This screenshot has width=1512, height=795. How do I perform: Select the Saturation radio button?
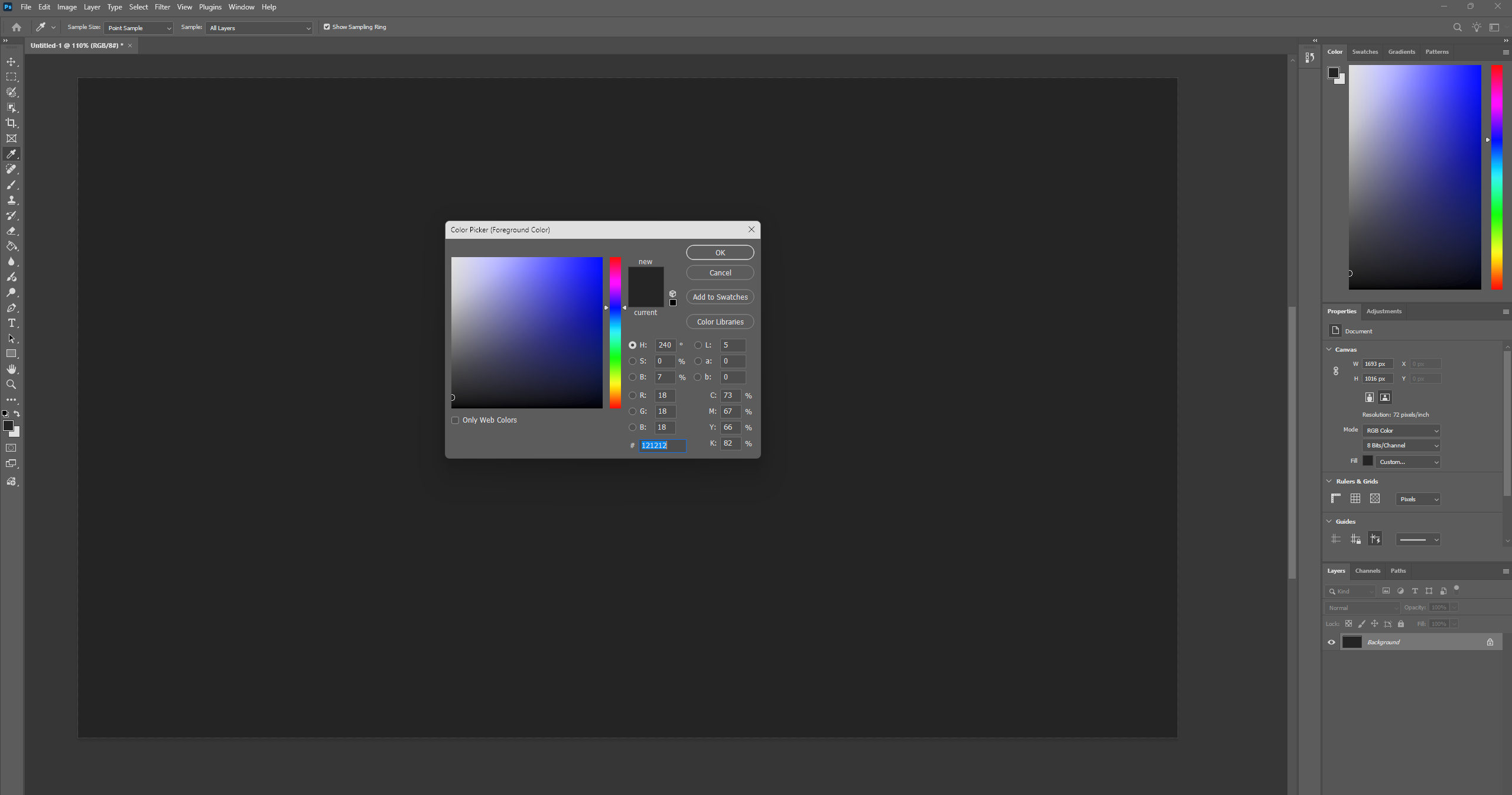(632, 361)
